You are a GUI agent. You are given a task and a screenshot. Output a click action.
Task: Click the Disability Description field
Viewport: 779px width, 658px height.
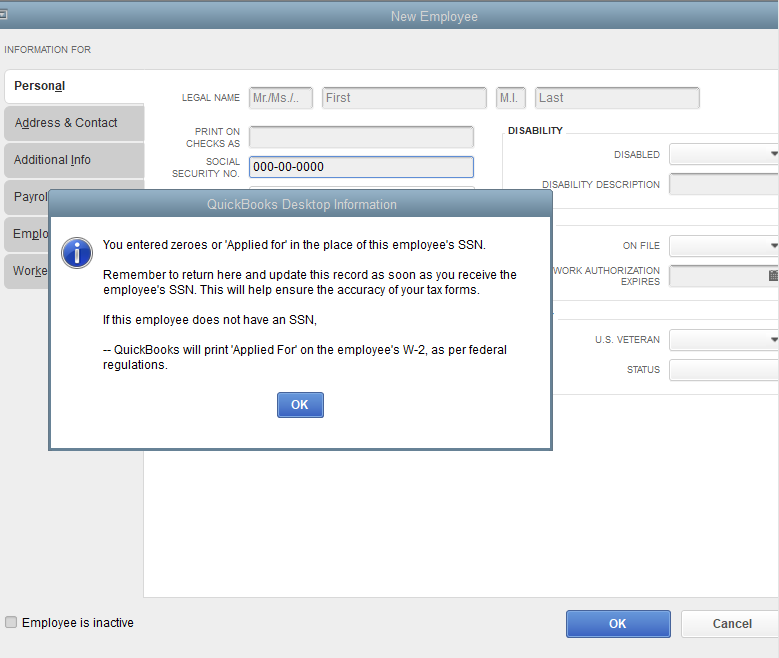724,184
